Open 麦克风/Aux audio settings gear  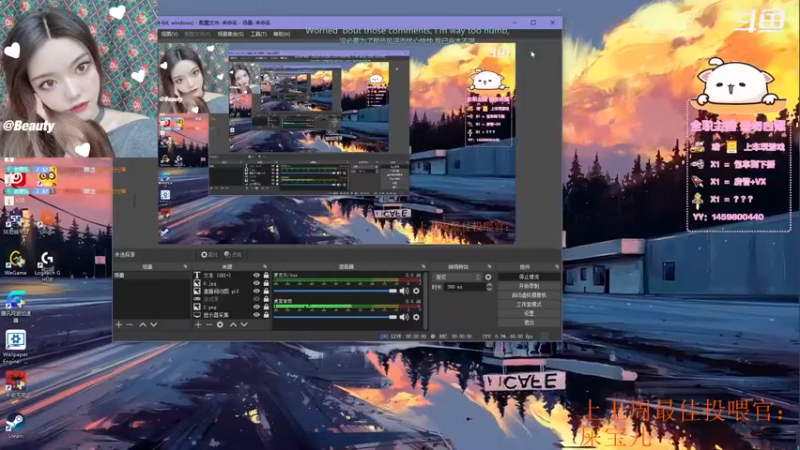pos(416,291)
